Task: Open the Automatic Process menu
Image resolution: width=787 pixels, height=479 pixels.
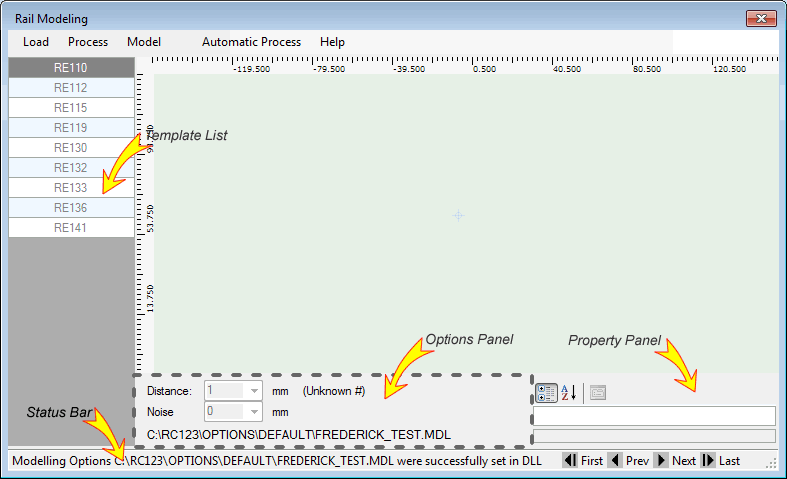Action: pyautogui.click(x=251, y=42)
